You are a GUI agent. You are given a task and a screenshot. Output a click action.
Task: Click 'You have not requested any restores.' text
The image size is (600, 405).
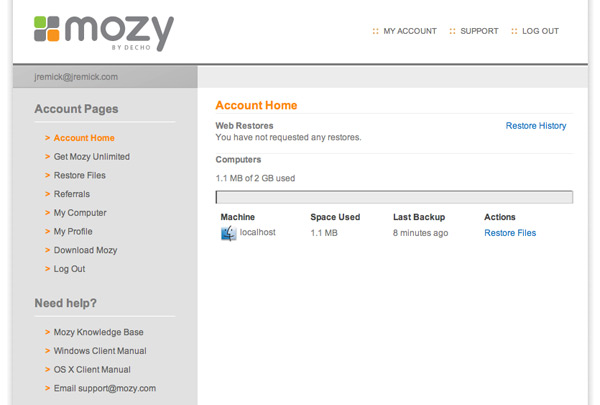pos(288,137)
